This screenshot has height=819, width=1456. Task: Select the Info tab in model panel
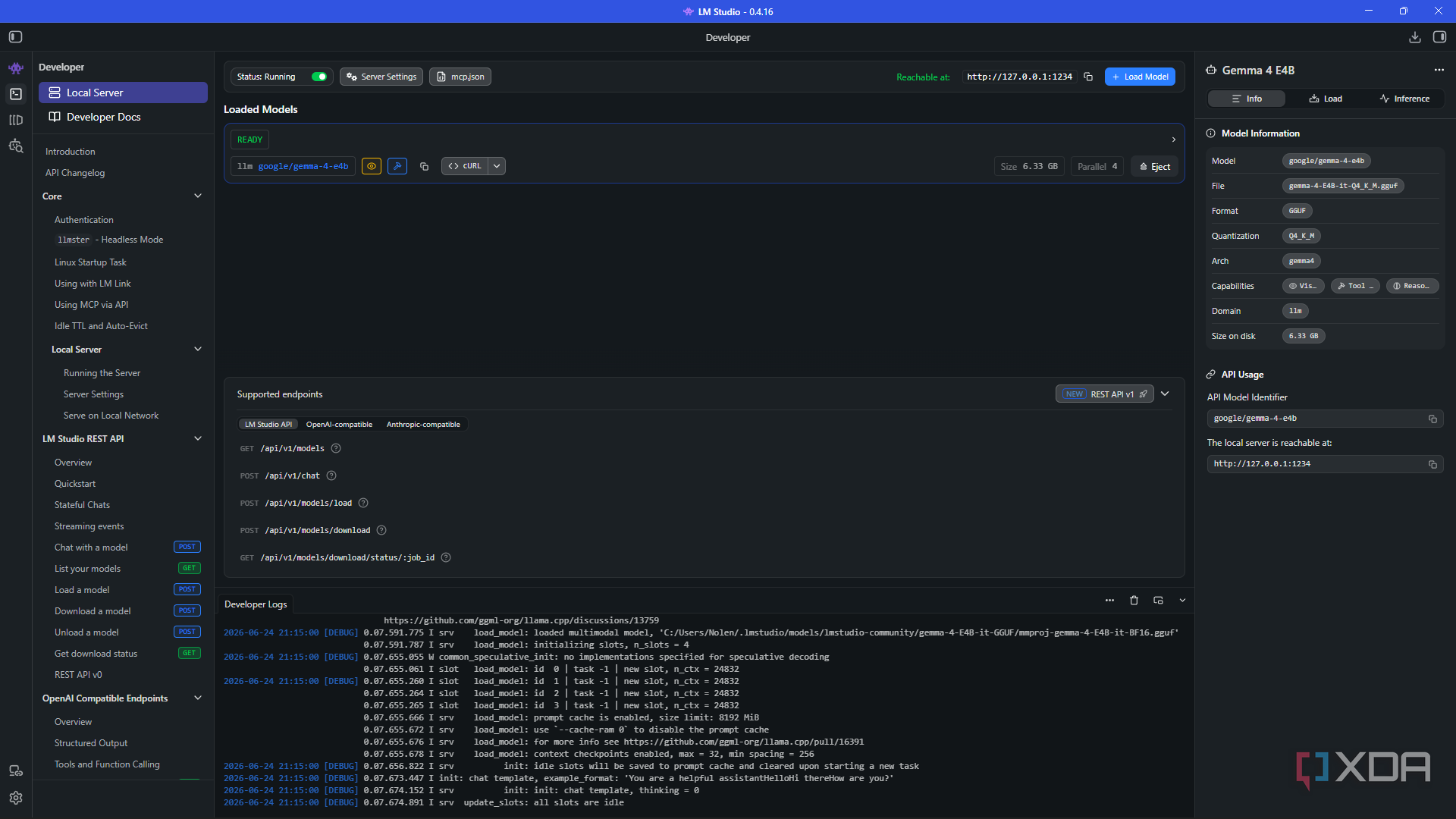(x=1247, y=99)
